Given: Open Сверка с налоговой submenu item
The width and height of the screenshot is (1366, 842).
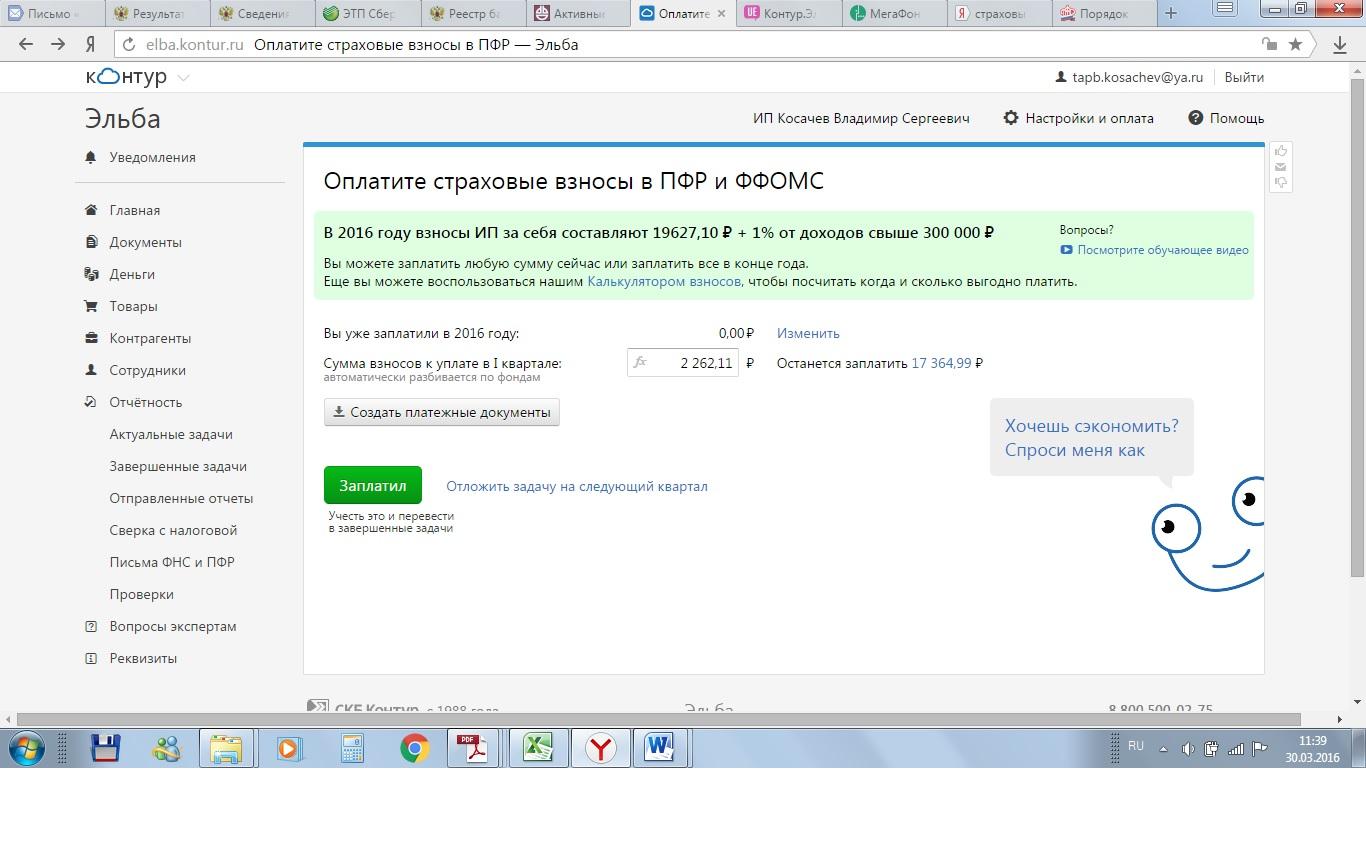Looking at the screenshot, I should [x=173, y=530].
